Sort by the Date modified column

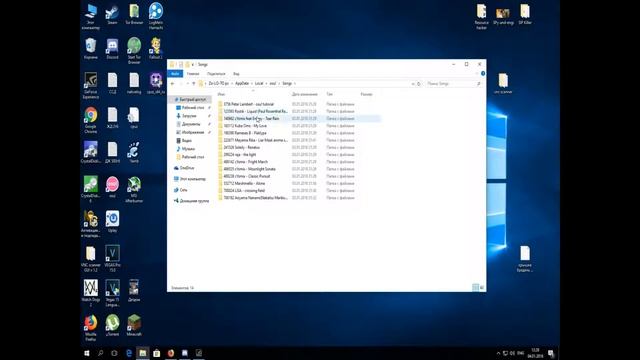[x=304, y=94]
